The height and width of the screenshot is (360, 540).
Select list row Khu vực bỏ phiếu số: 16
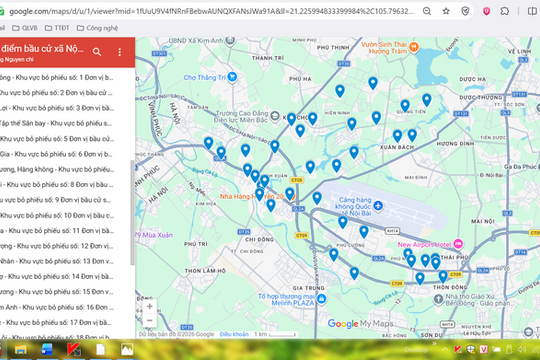tap(65, 307)
